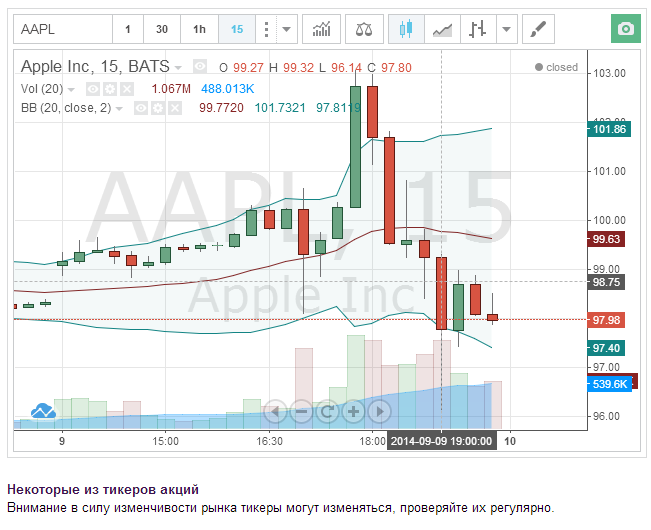Click the 539.6K volume label
This screenshot has width=651, height=530.
click(x=609, y=384)
